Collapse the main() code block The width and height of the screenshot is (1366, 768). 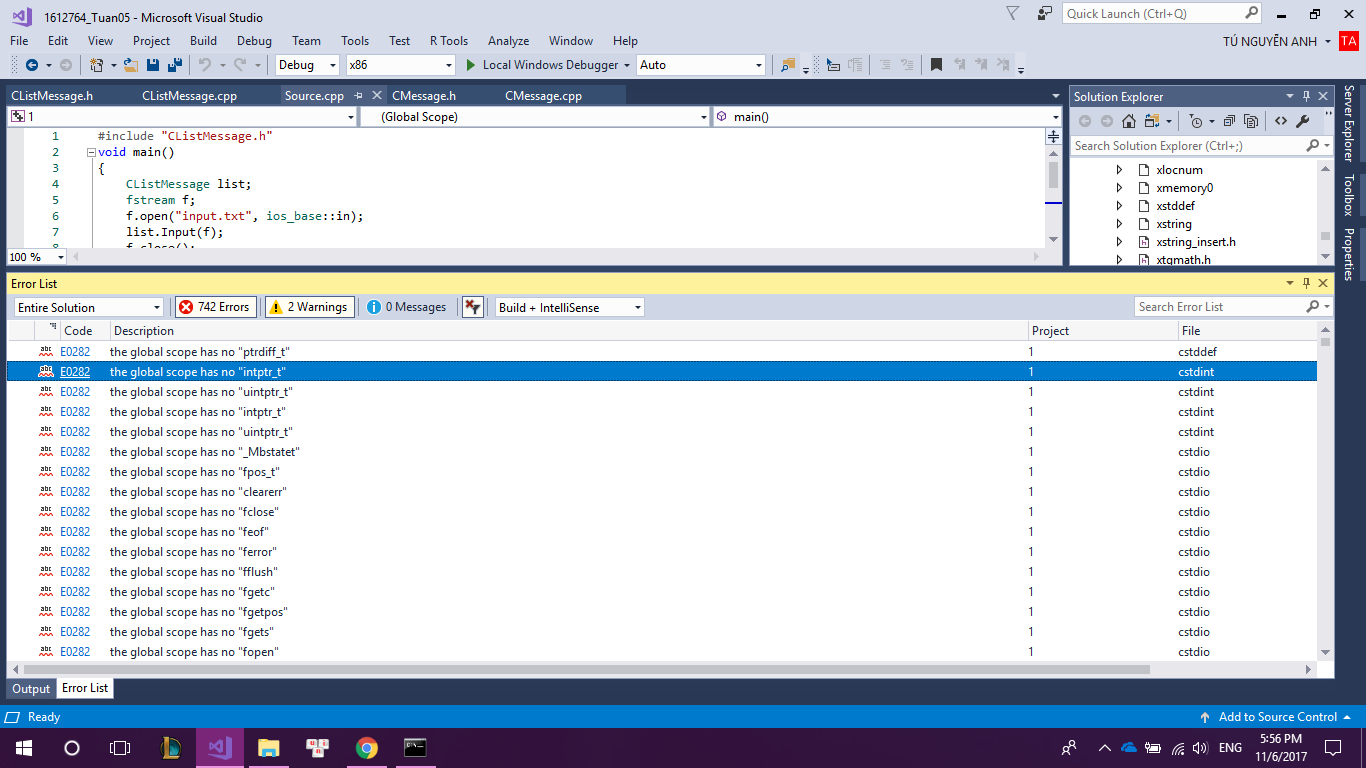[91, 153]
